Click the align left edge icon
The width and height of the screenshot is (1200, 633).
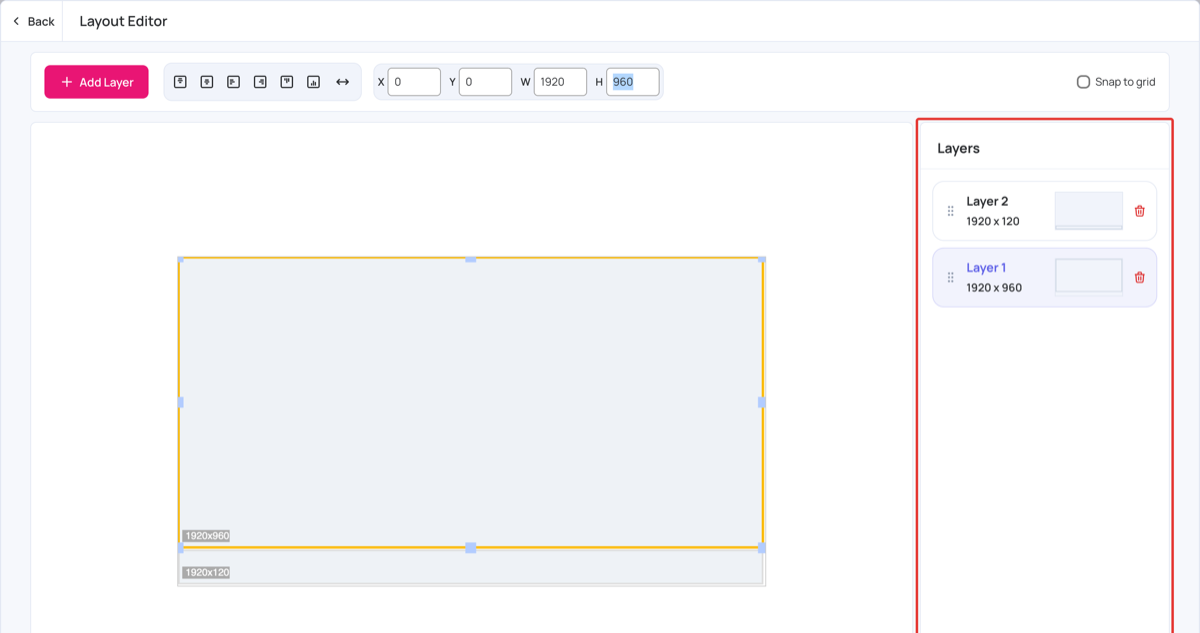tap(233, 82)
